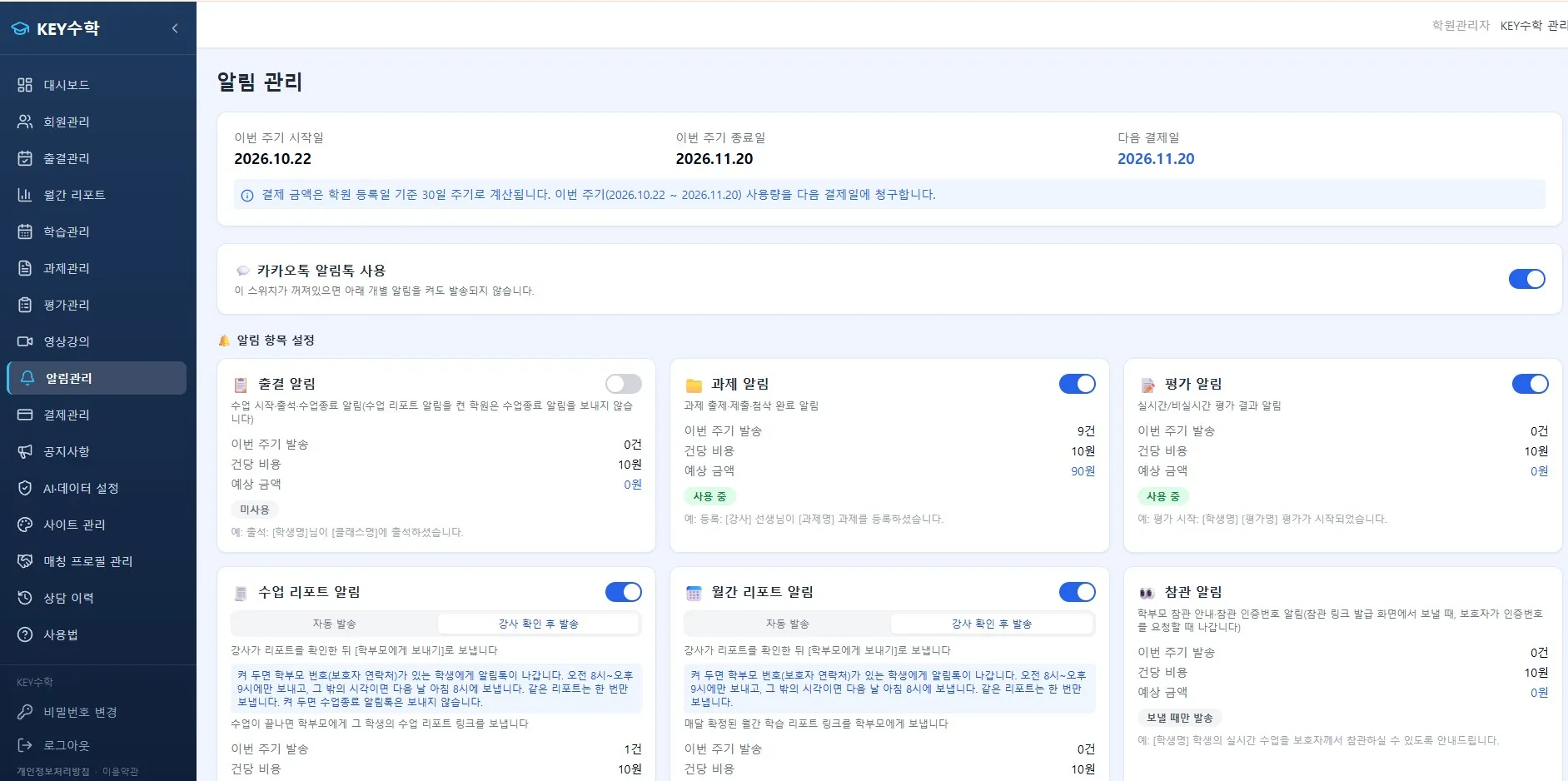Open 평가관리 clipboard icon
This screenshot has width=1568, height=781.
(25, 305)
